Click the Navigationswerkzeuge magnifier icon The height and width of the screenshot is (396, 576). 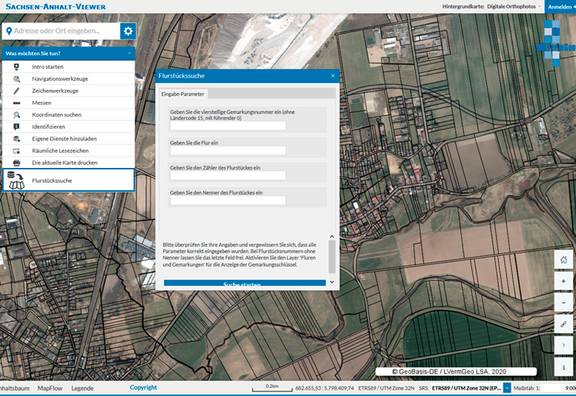17,79
